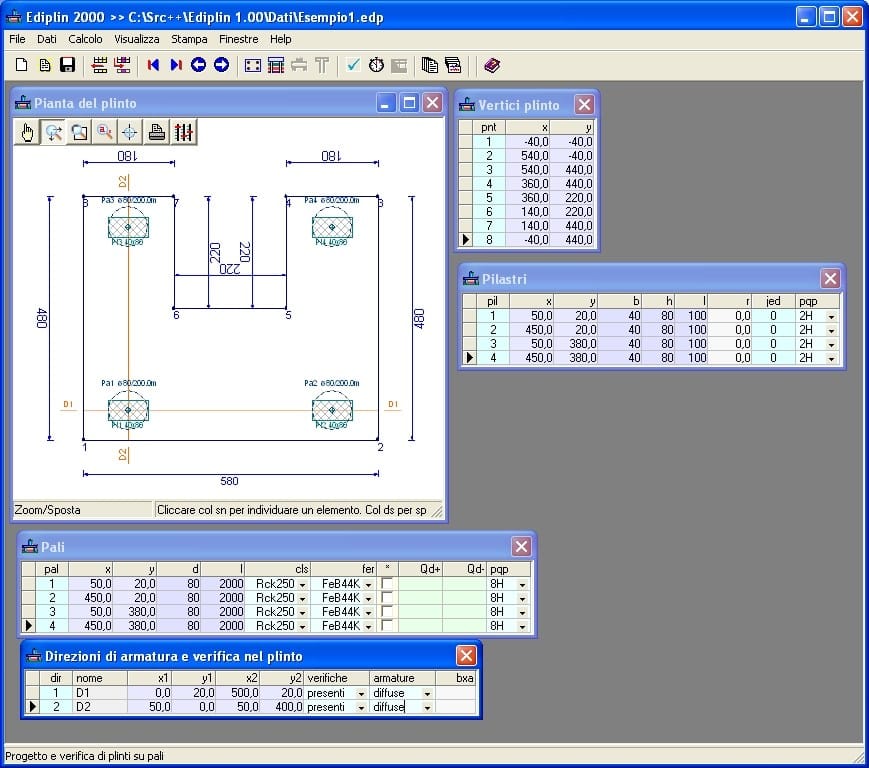This screenshot has height=768, width=869.
Task: Open the pqp dropdown for pilastro 2
Action: click(830, 330)
